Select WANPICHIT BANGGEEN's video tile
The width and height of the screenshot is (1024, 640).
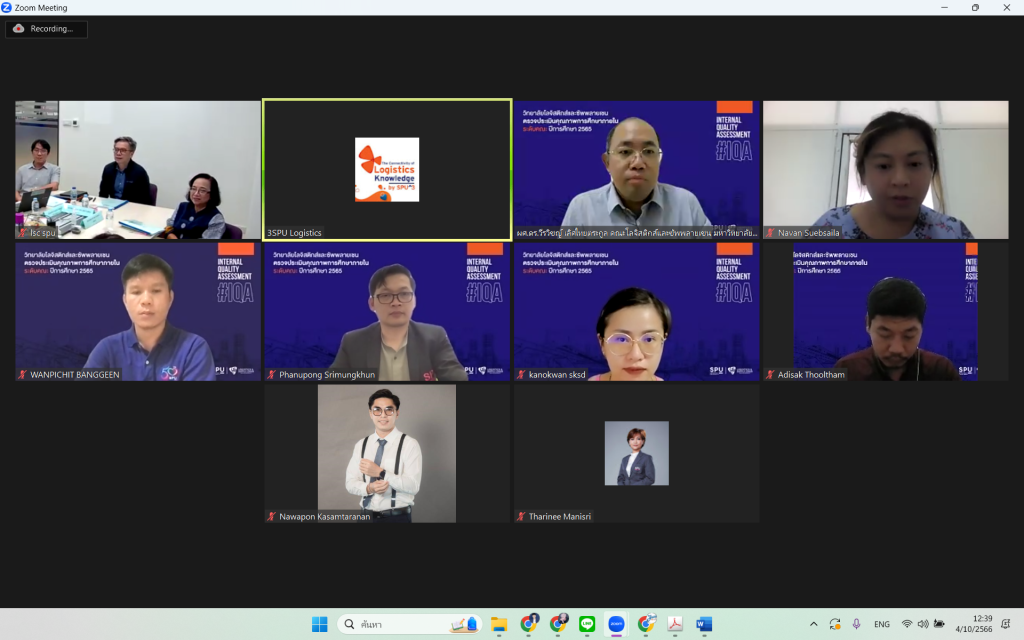[138, 312]
